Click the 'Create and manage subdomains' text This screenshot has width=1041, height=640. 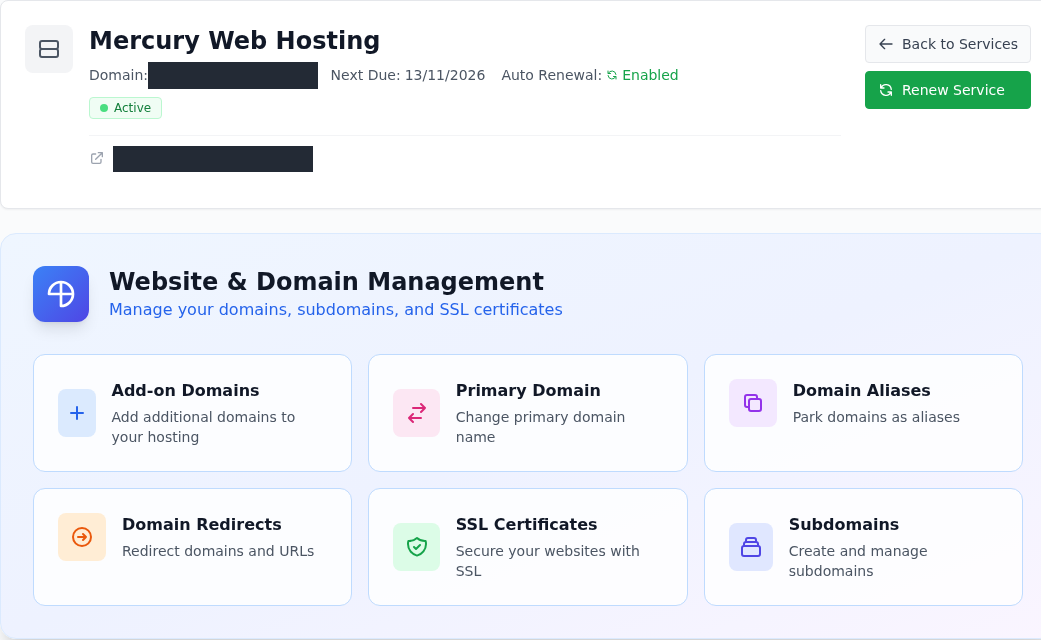[x=858, y=561]
